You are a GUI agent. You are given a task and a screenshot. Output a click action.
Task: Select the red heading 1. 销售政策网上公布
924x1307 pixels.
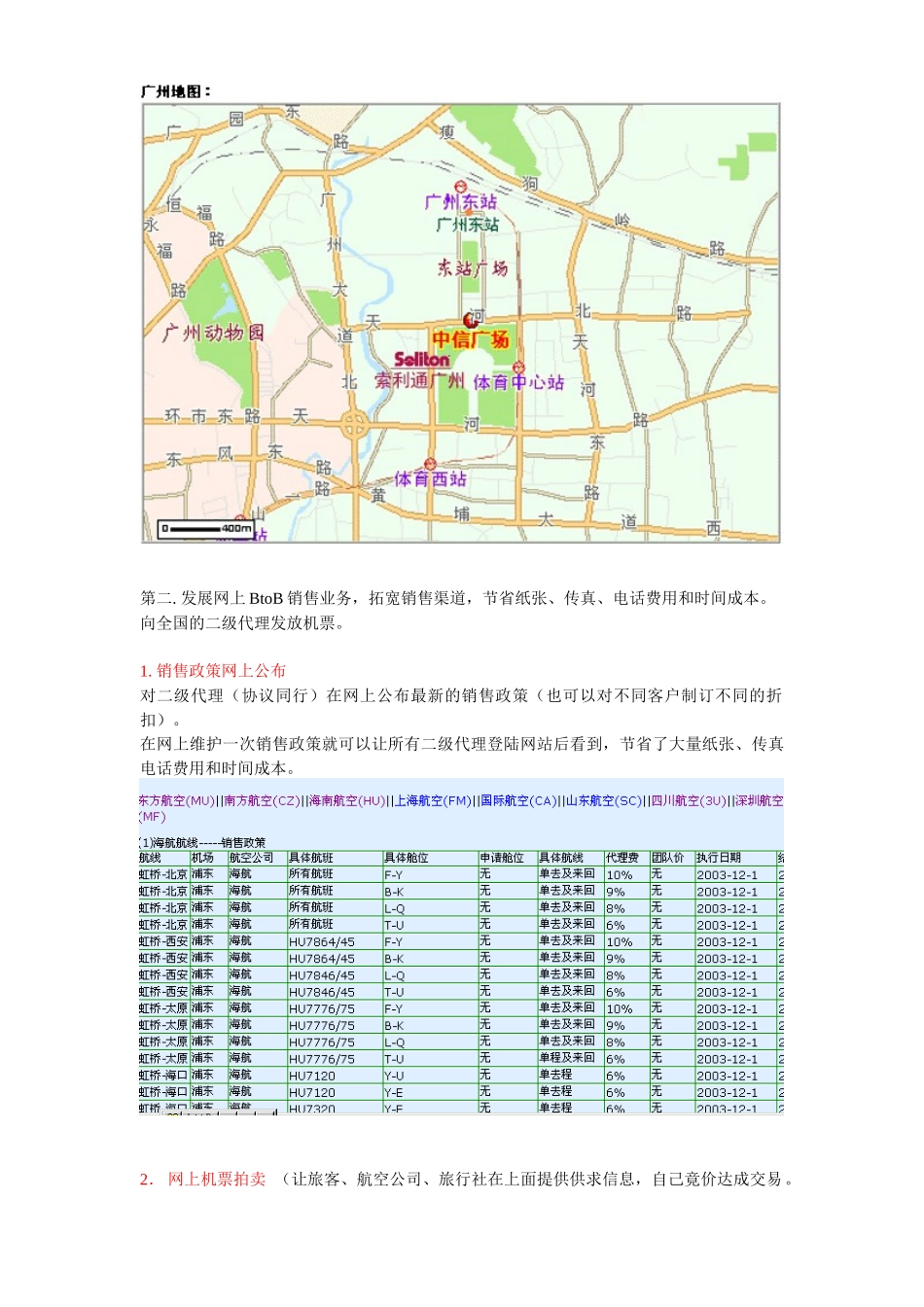[213, 670]
